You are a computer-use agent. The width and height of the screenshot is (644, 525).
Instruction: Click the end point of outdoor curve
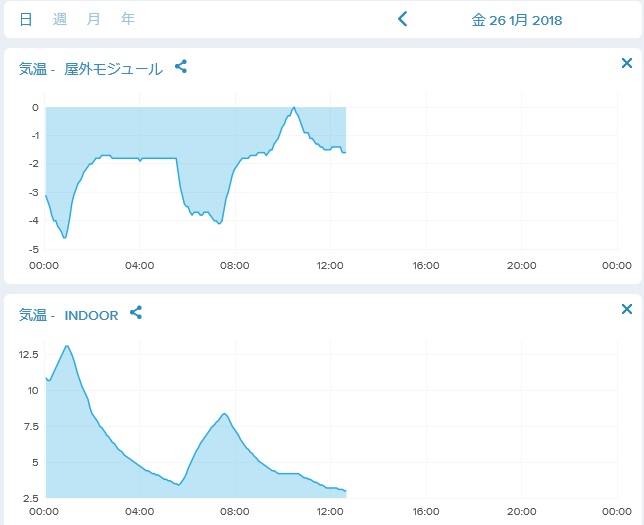[345, 152]
